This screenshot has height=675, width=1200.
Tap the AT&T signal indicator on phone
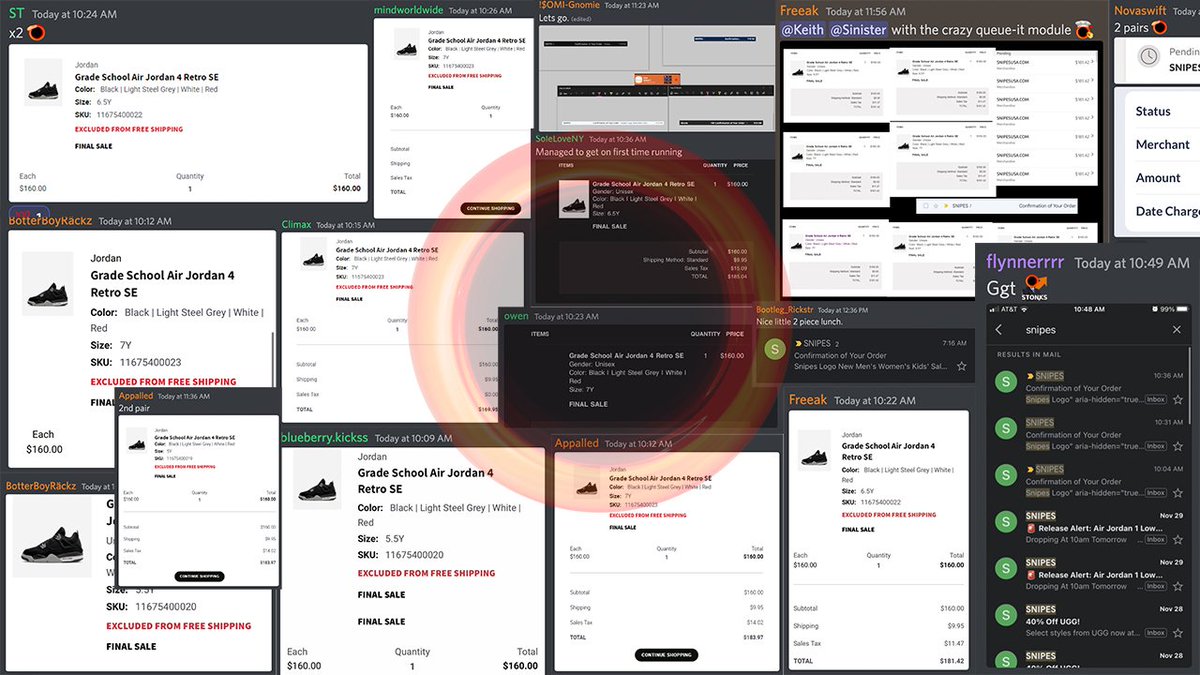pos(1008,310)
